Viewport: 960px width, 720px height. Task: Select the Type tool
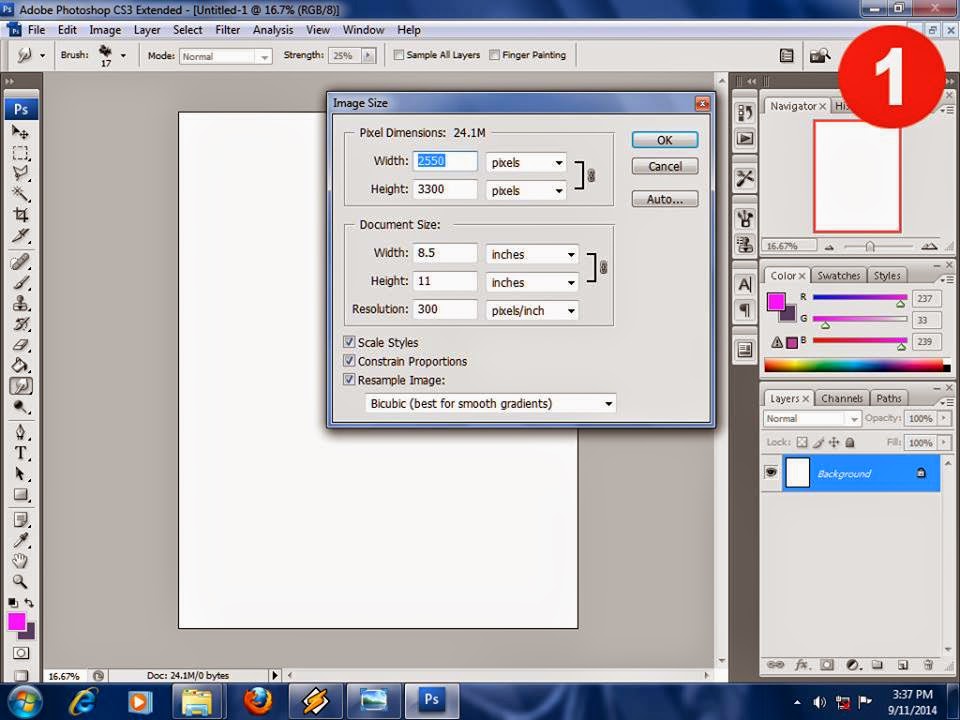[20, 454]
